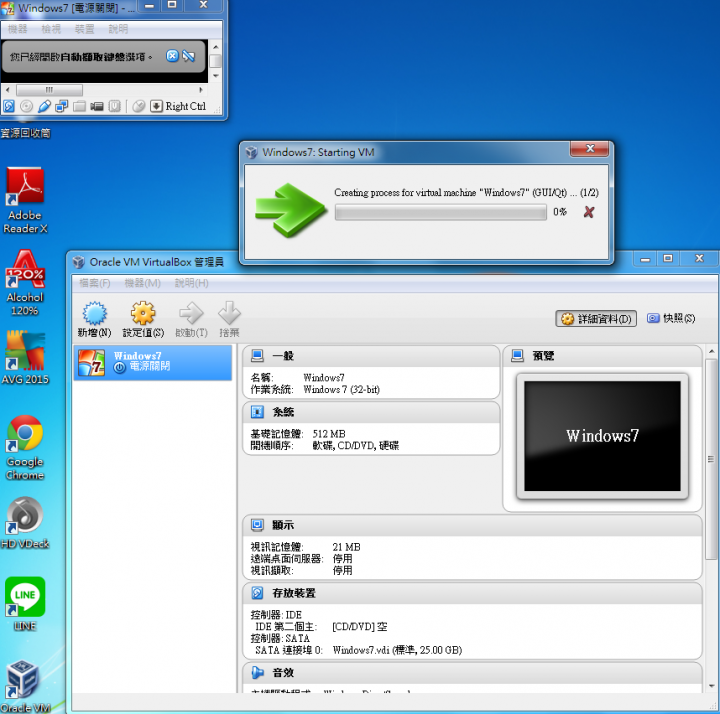Open 機器(M) menu in VirtualBox Manager

[142, 283]
